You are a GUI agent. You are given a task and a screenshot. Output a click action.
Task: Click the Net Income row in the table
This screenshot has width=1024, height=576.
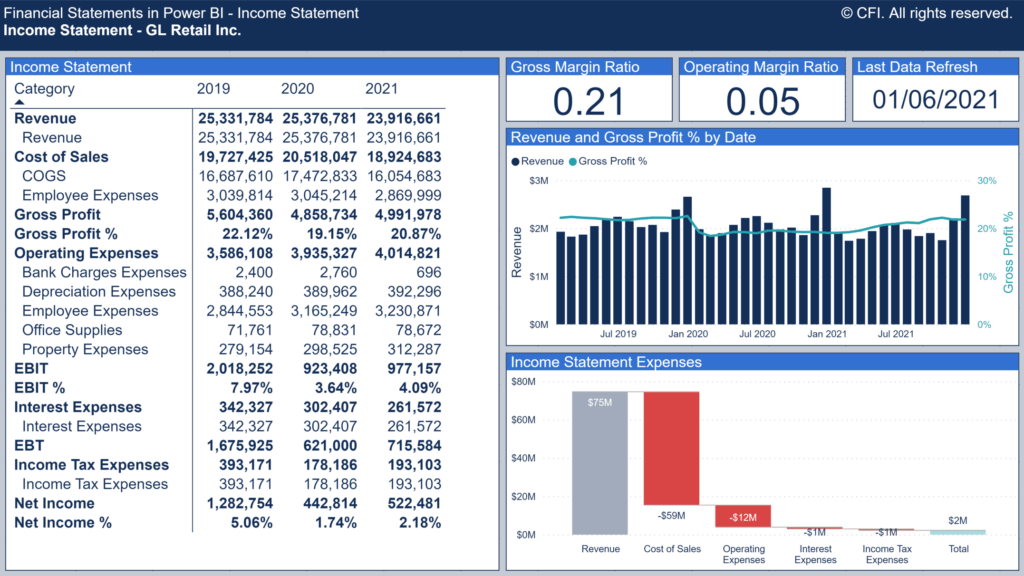(55, 503)
